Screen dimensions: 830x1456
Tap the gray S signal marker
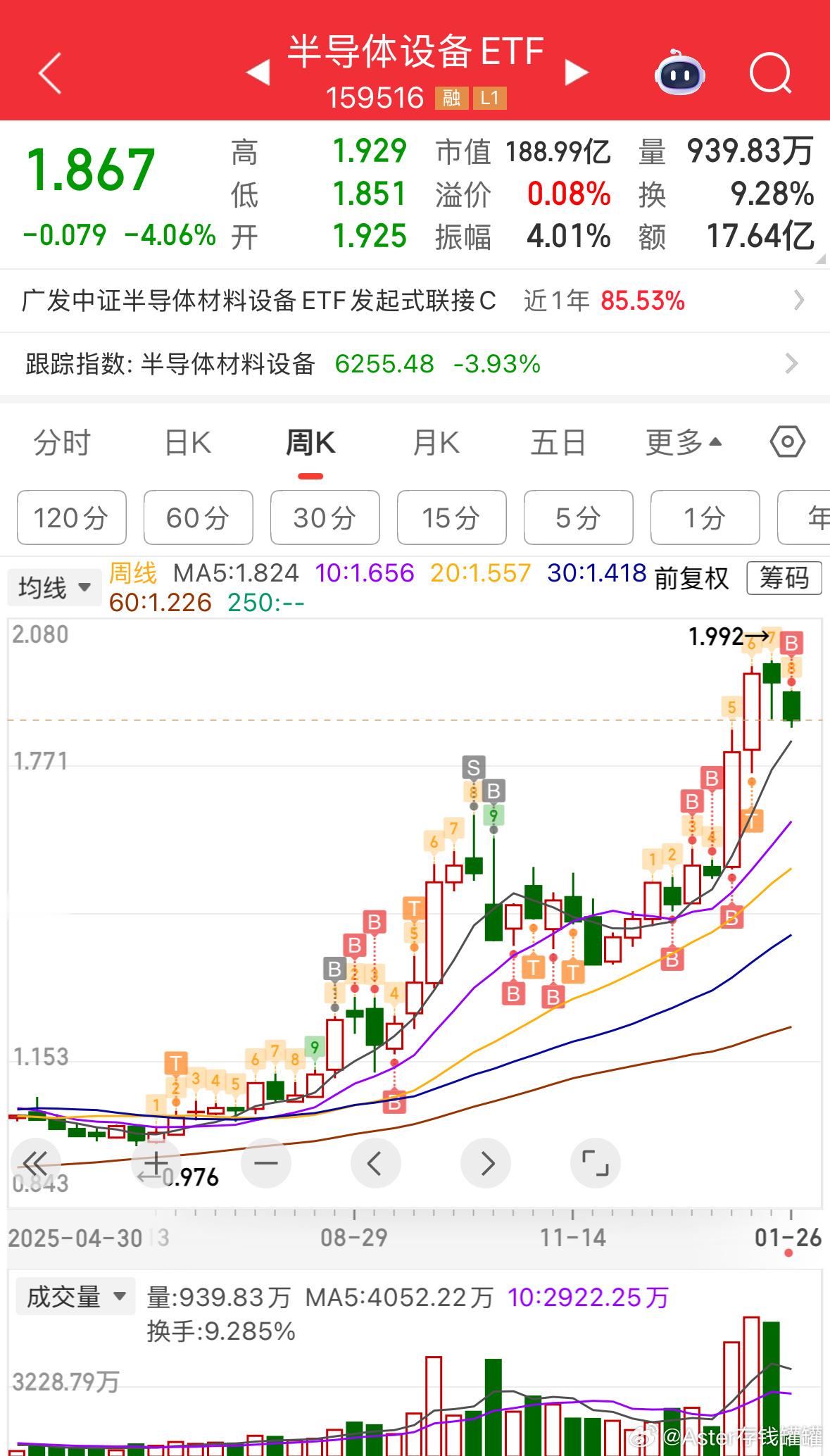474,767
